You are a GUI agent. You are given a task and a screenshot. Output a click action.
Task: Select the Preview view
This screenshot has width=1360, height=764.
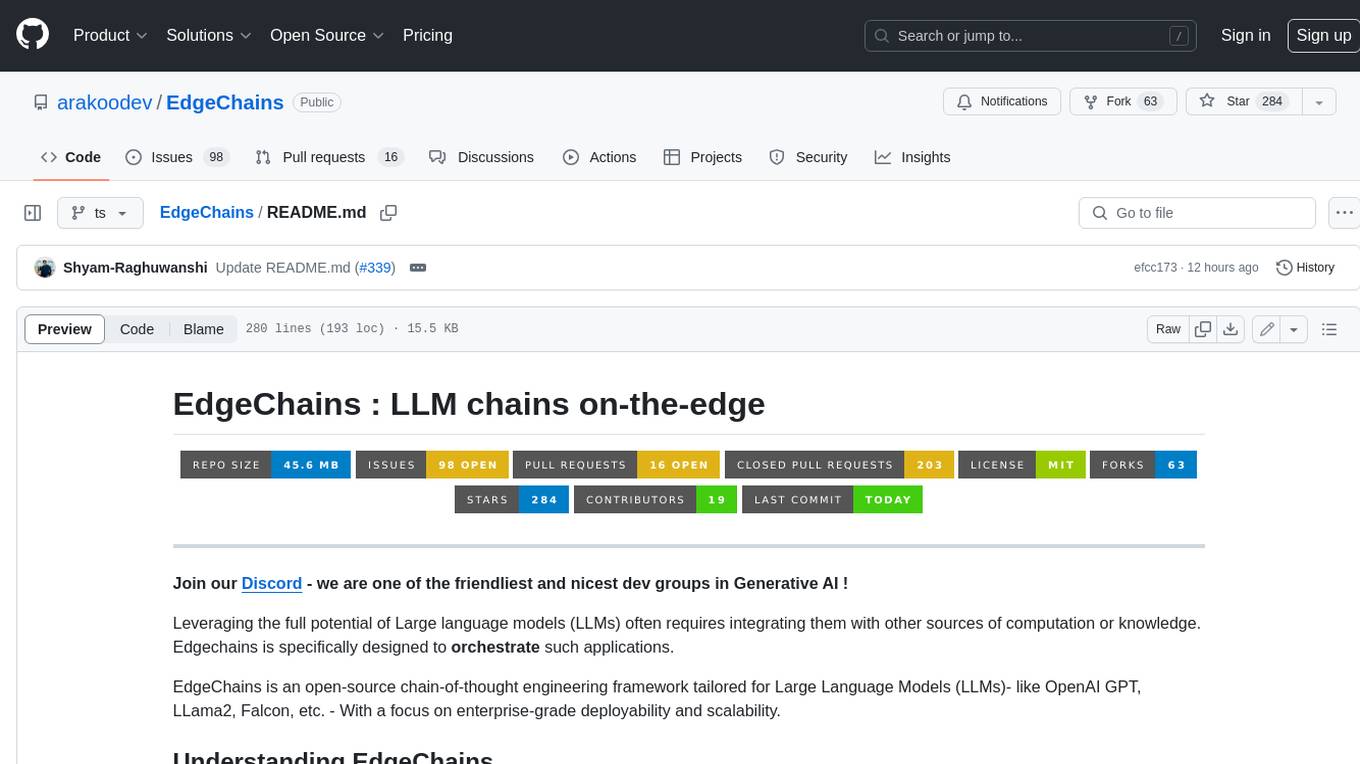(x=65, y=329)
